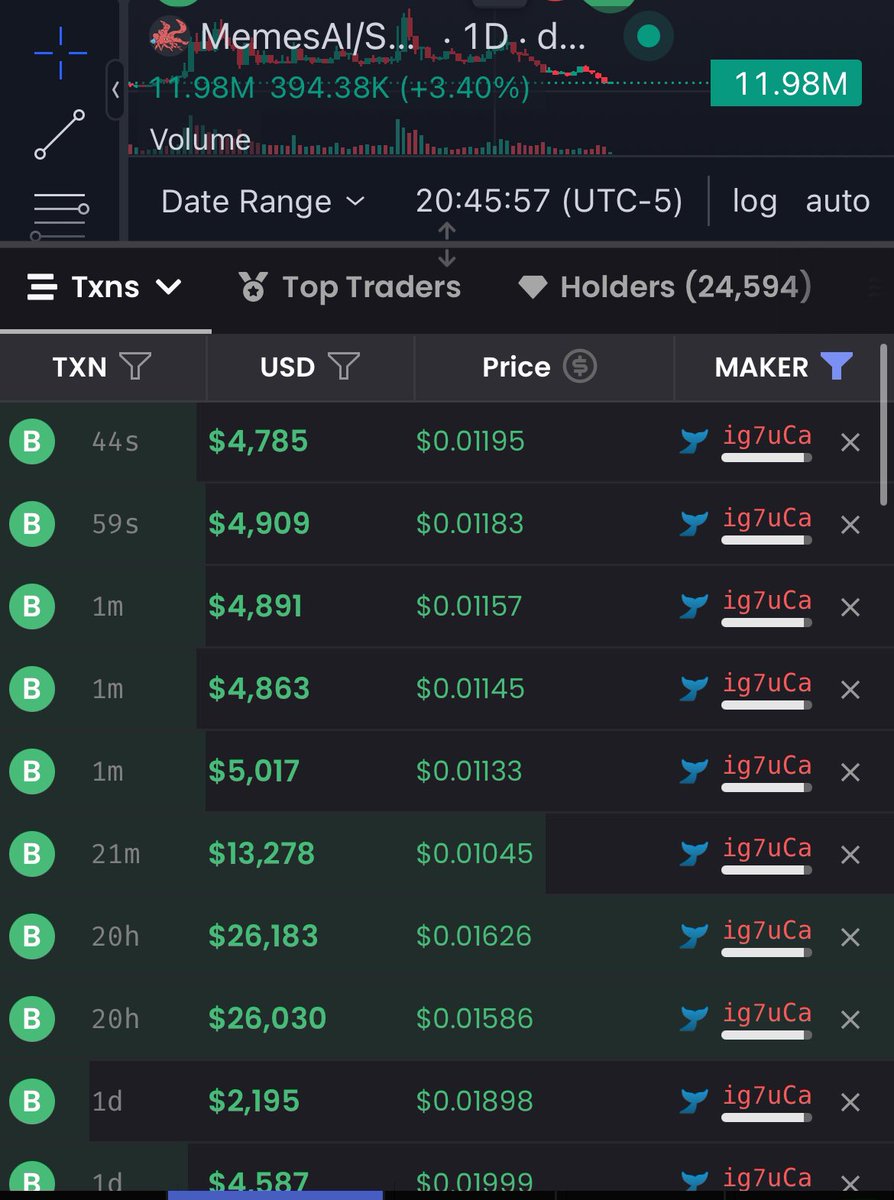The height and width of the screenshot is (1200, 894).
Task: Toggle Price column dollar currency icon
Action: coord(579,367)
